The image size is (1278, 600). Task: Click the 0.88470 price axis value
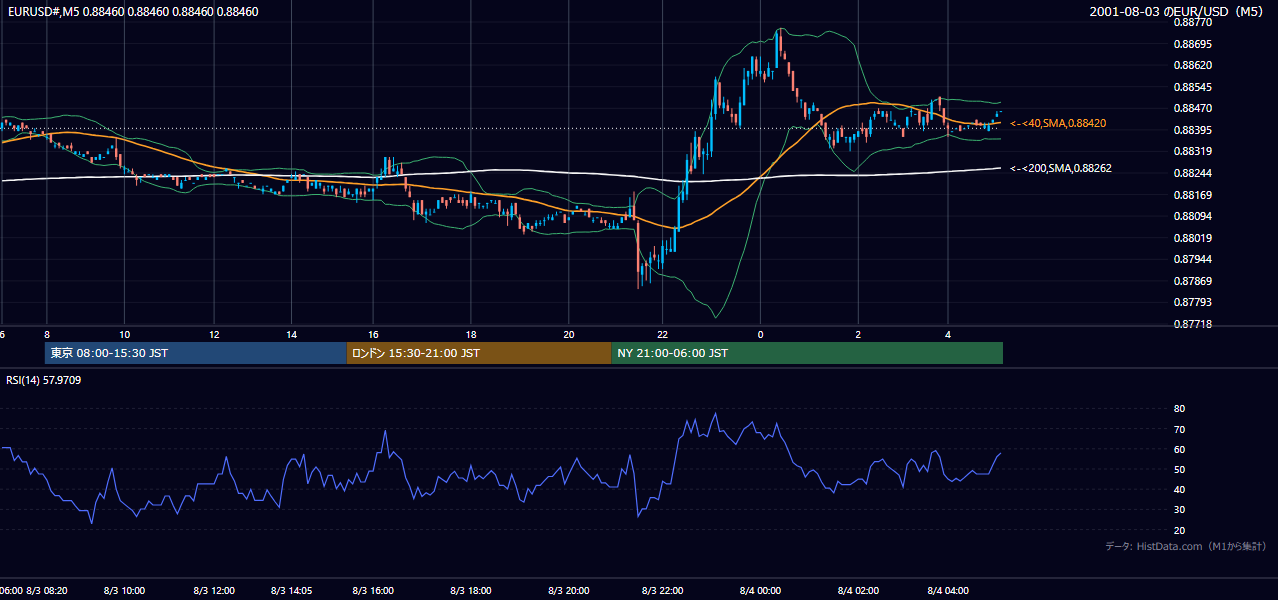coord(1193,108)
